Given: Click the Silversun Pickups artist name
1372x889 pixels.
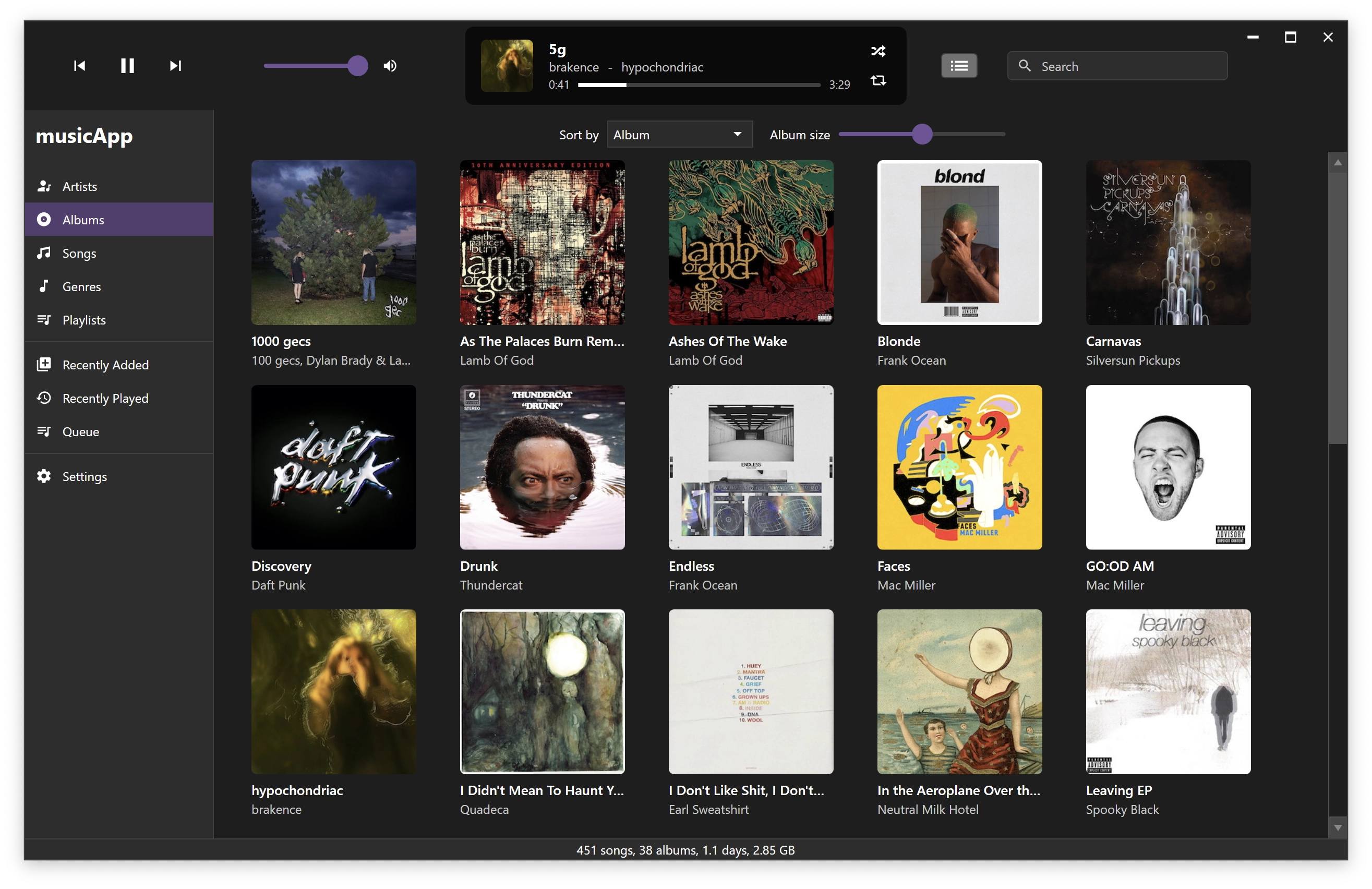Looking at the screenshot, I should pyautogui.click(x=1133, y=361).
